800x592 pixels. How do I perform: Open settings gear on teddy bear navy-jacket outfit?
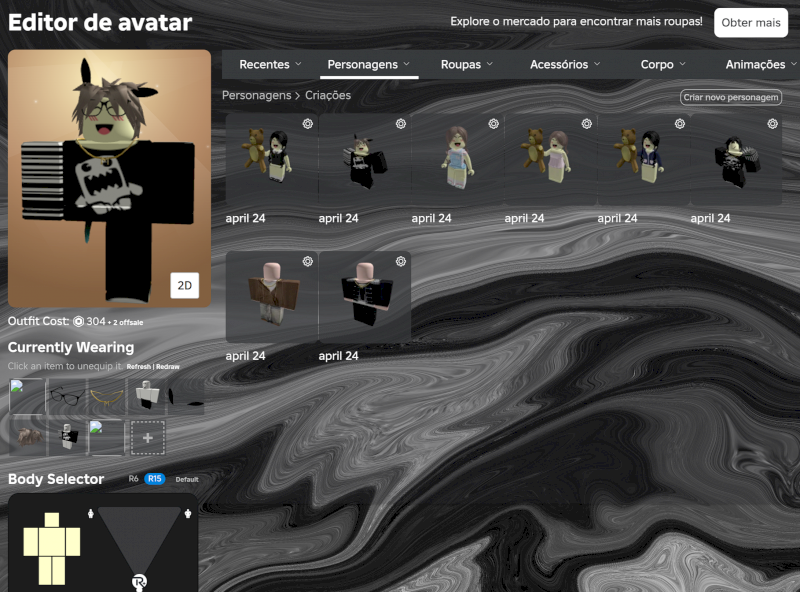click(x=680, y=124)
